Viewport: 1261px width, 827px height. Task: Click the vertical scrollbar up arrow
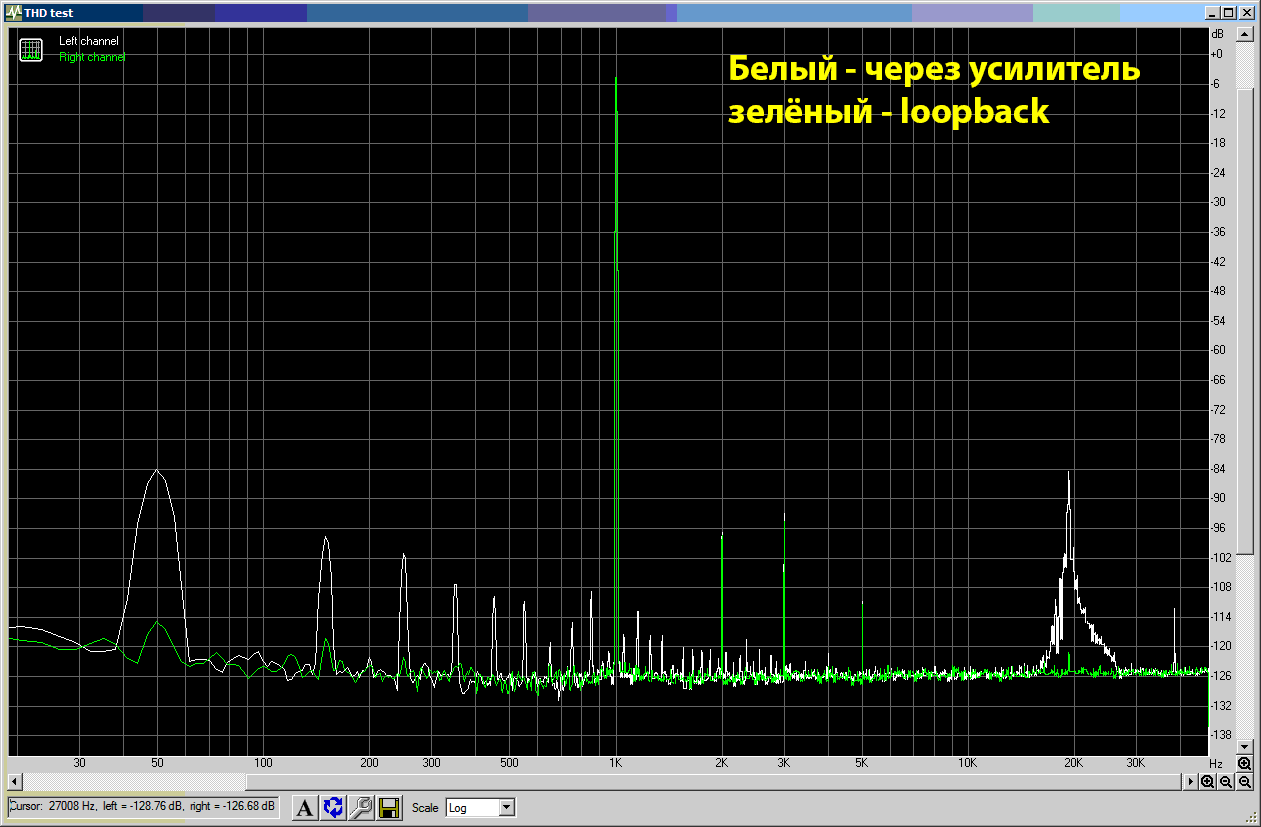(x=1245, y=34)
